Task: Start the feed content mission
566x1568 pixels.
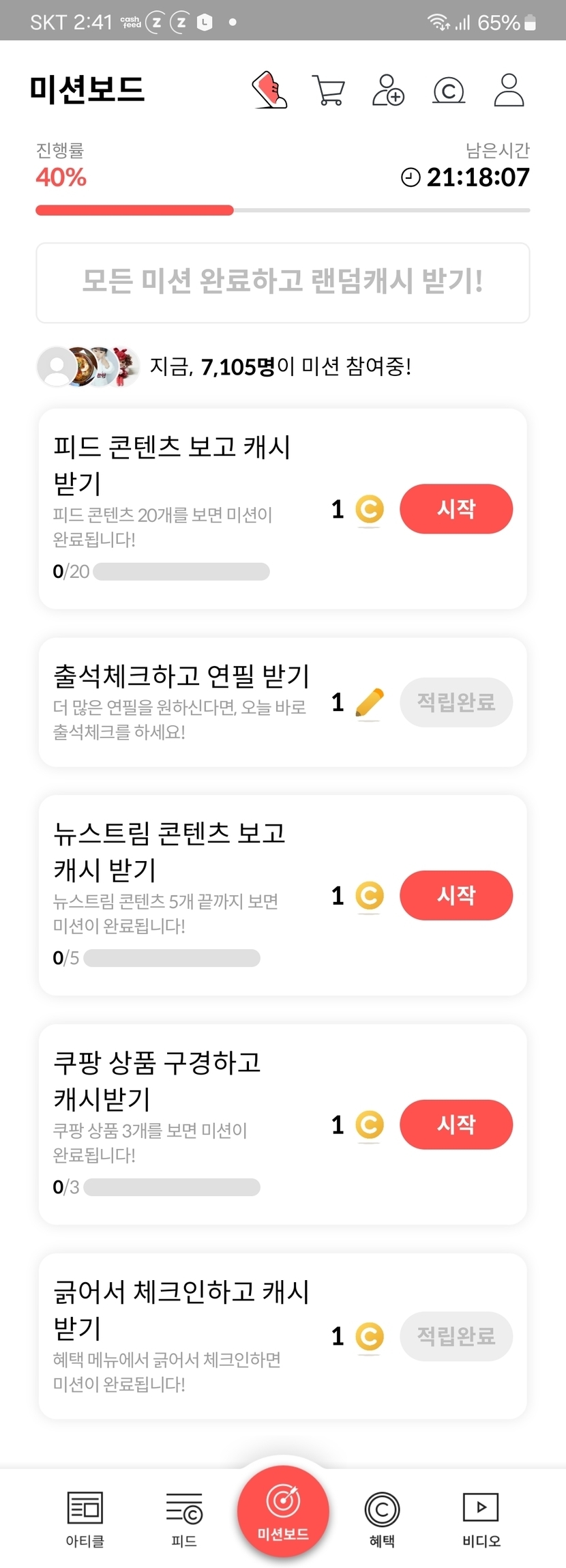Action: 456,509
